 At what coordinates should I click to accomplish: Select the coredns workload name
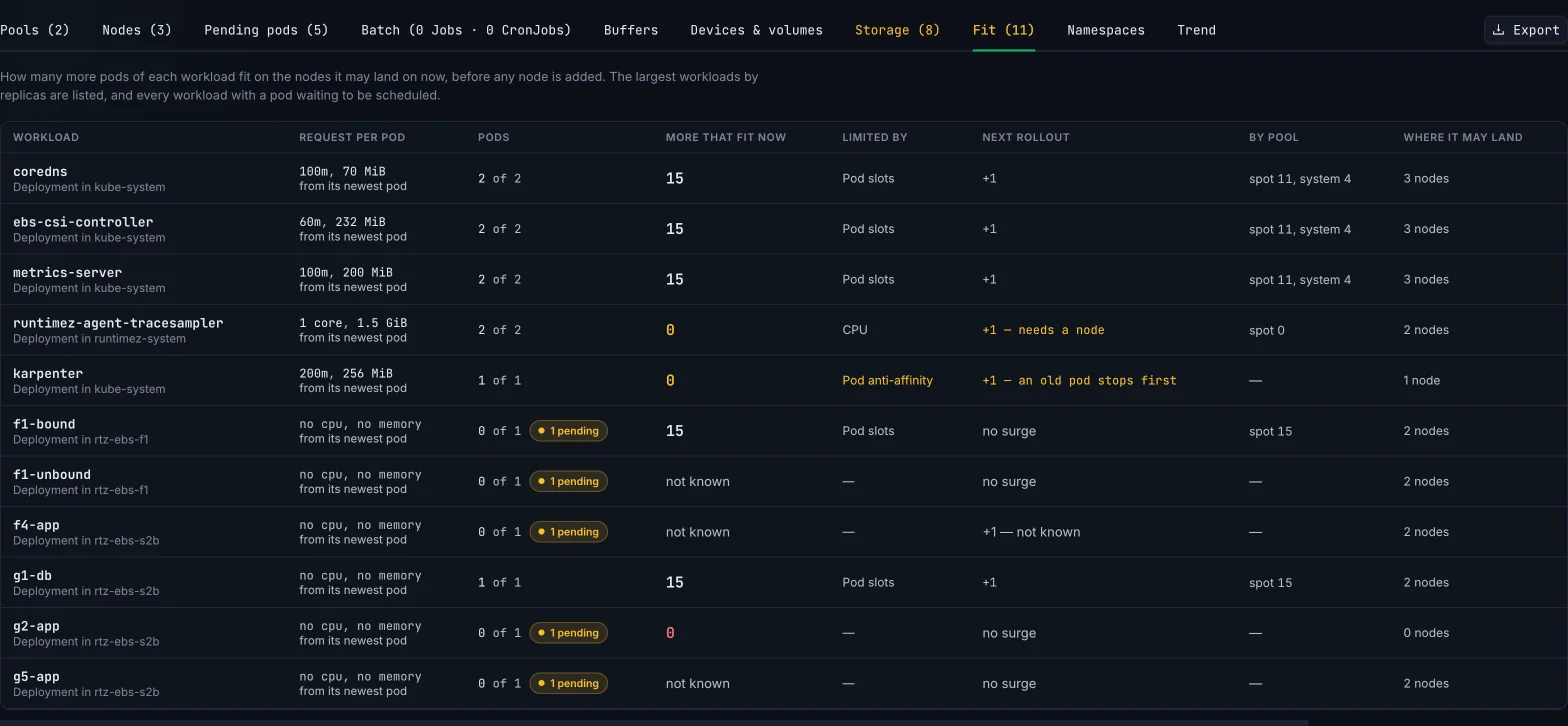[x=40, y=172]
